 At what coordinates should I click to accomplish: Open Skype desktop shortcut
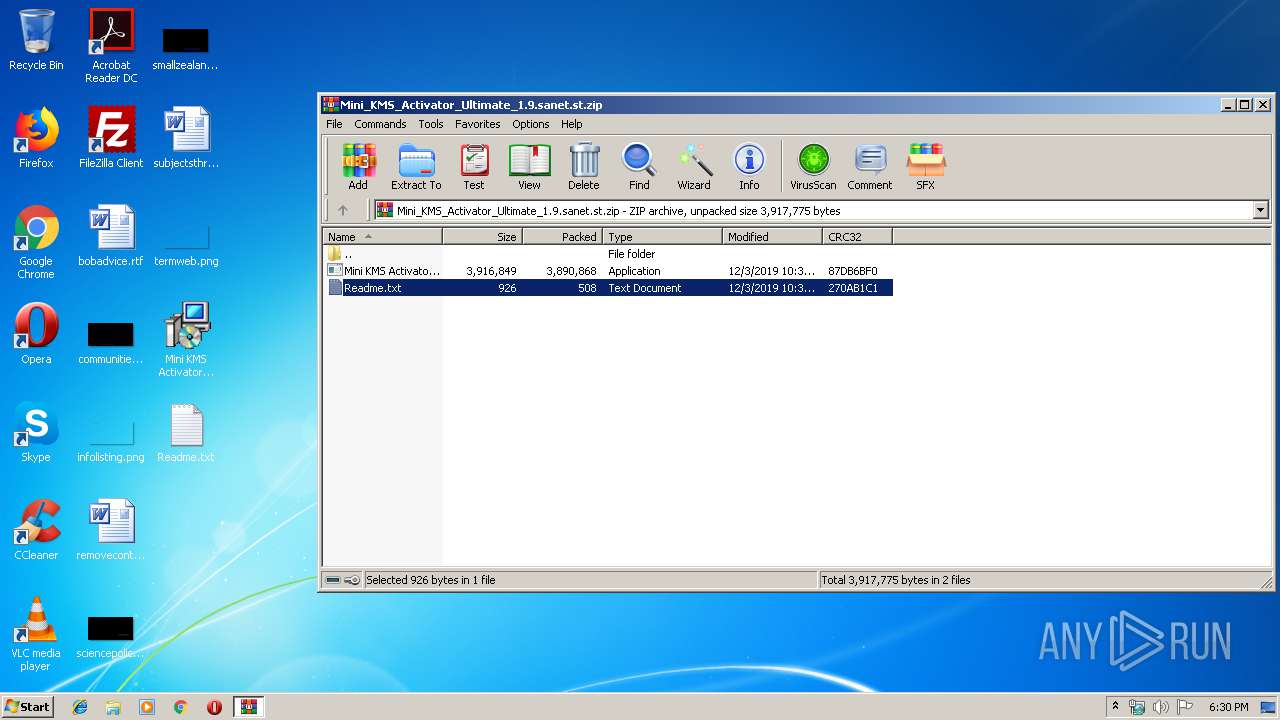(x=36, y=432)
